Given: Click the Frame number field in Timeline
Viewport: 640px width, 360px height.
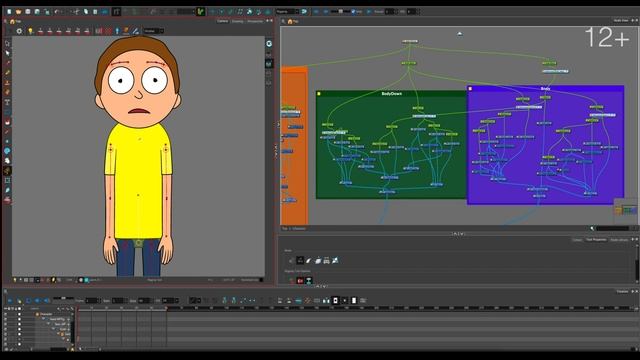Looking at the screenshot, I should [x=91, y=300].
